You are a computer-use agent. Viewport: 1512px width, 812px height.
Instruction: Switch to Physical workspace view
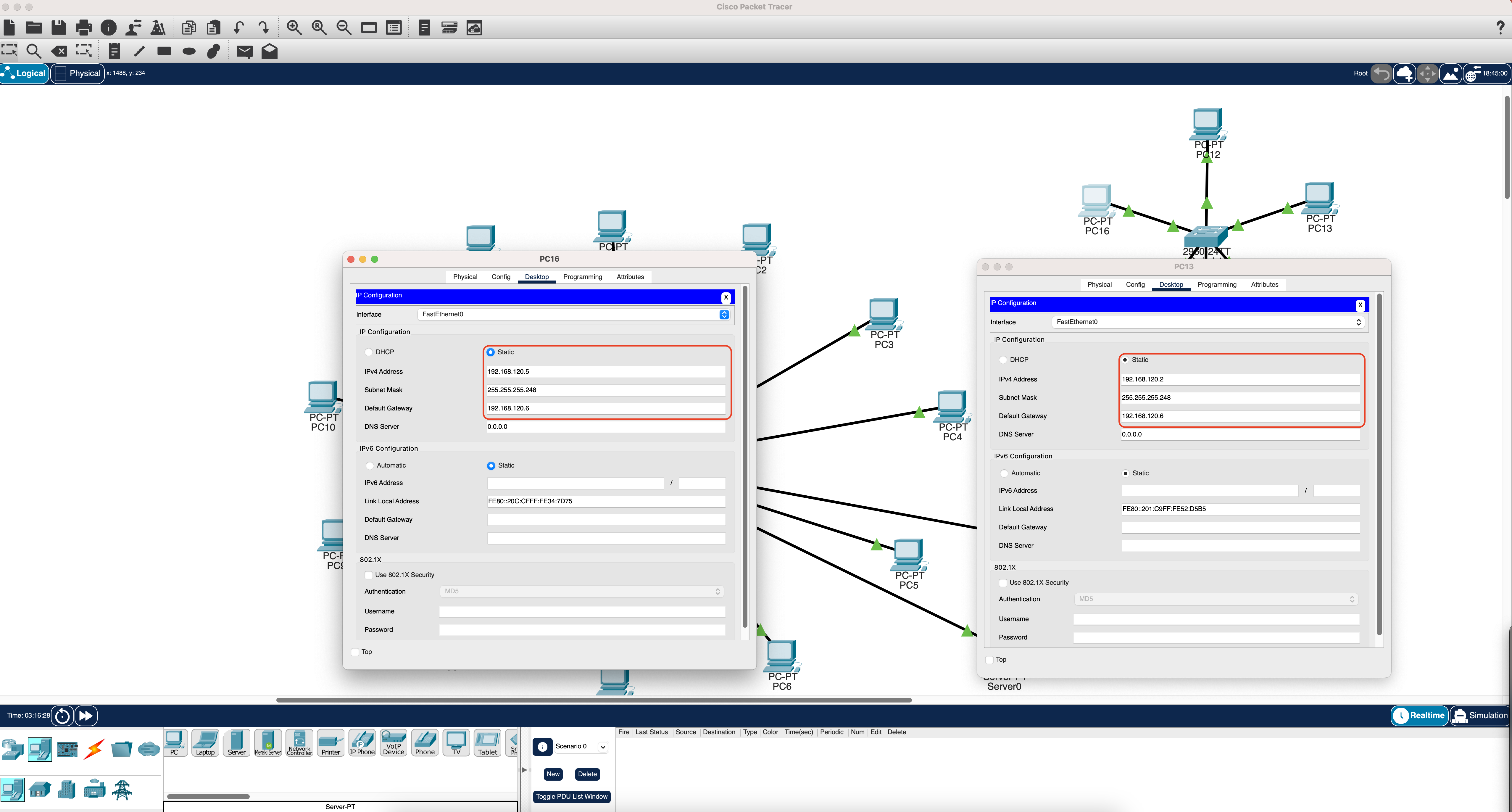(x=78, y=73)
